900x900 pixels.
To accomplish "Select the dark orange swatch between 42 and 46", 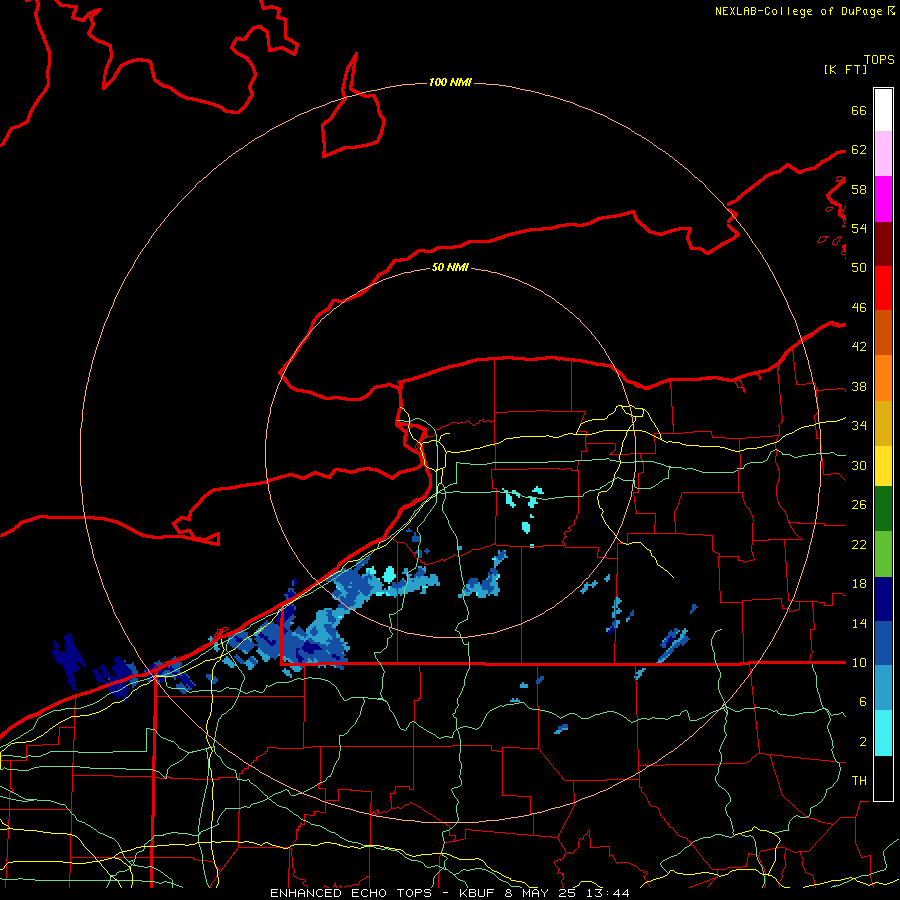I will [883, 332].
